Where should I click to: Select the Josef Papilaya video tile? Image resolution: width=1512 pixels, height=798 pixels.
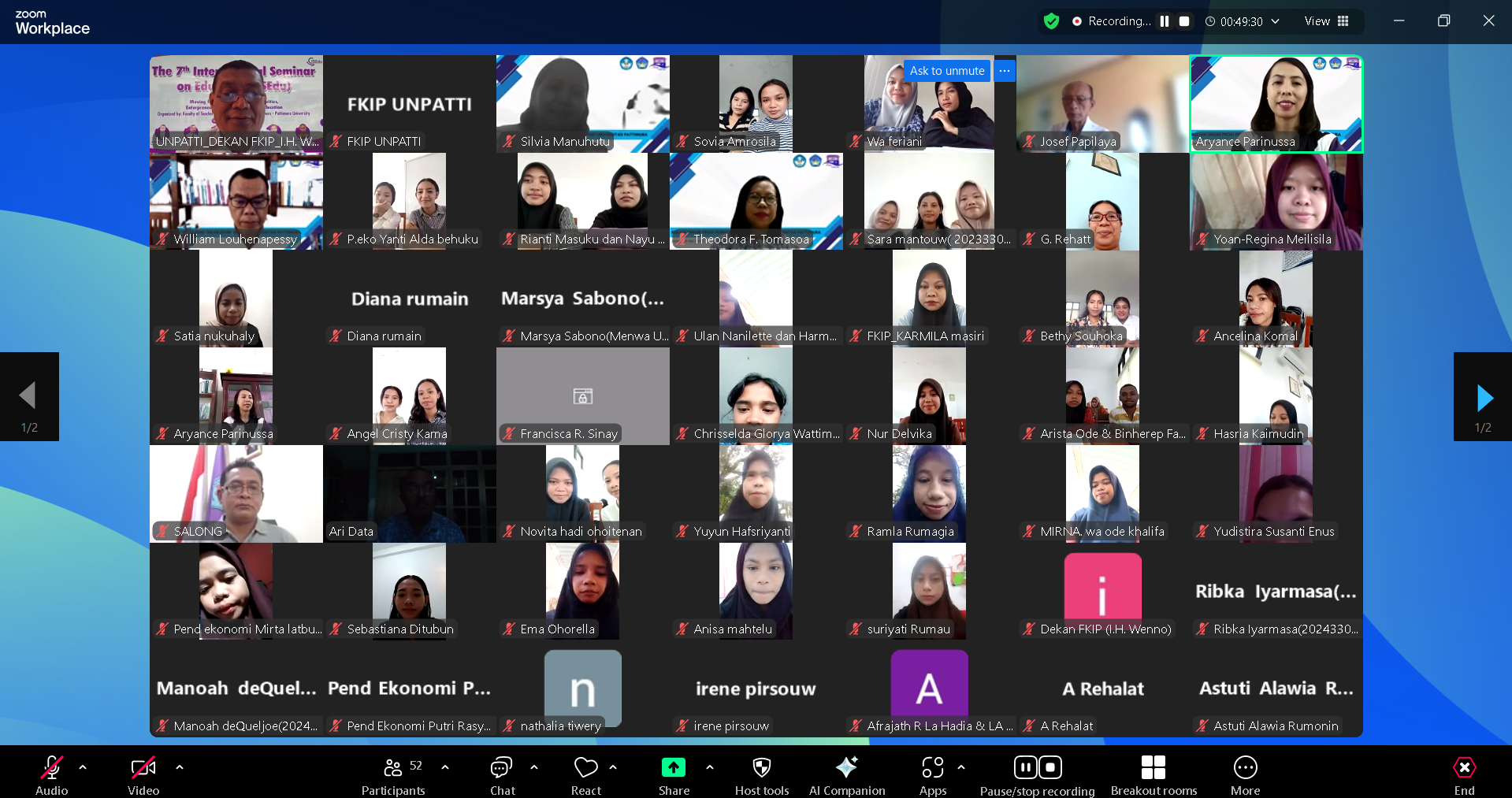coord(1103,103)
